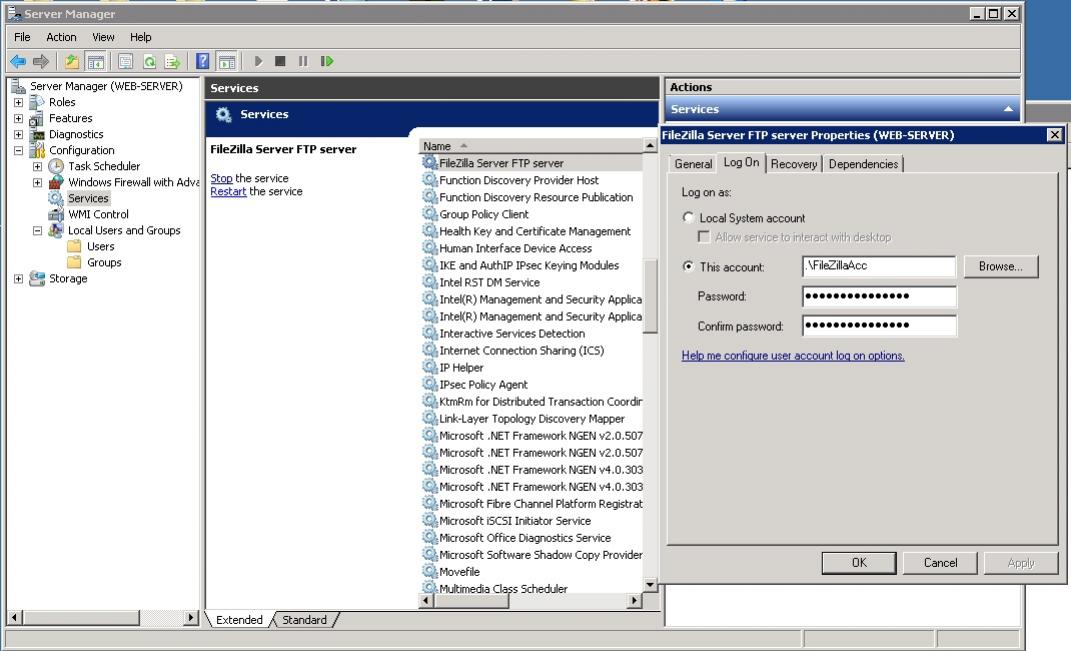1071x651 pixels.
Task: Restart the service via the toolbar icon
Action: 327,61
